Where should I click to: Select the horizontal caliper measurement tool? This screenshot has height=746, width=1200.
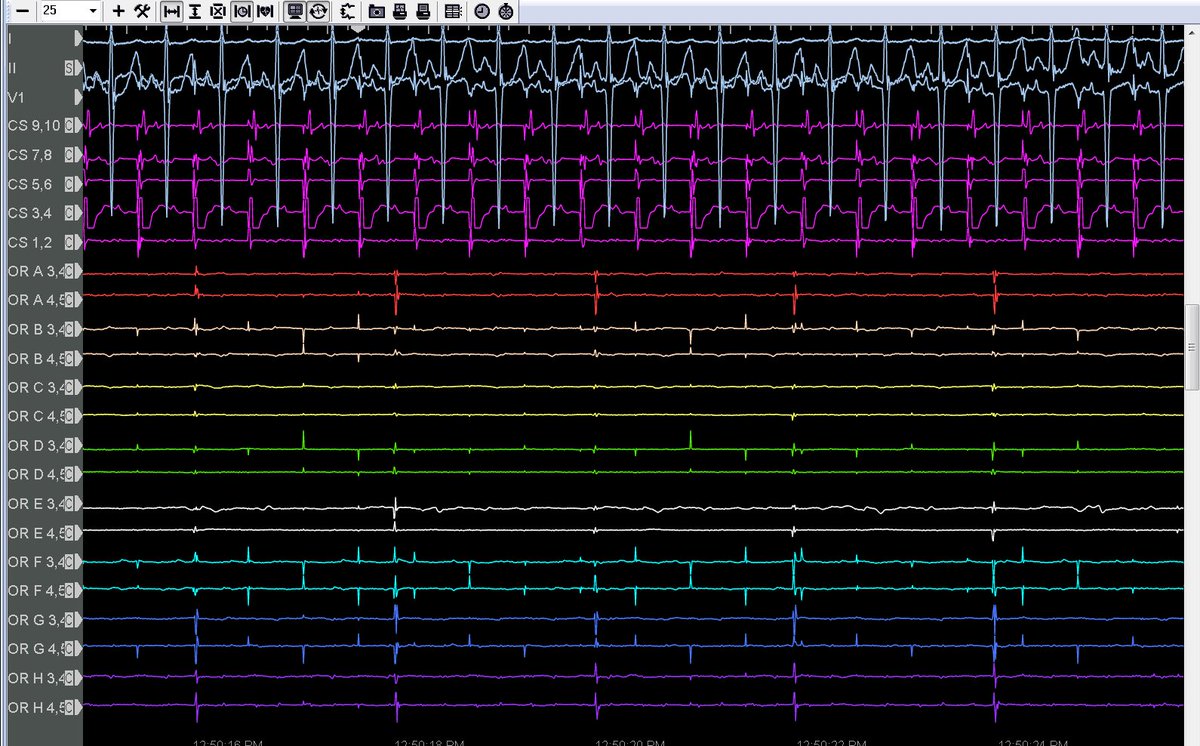point(172,11)
